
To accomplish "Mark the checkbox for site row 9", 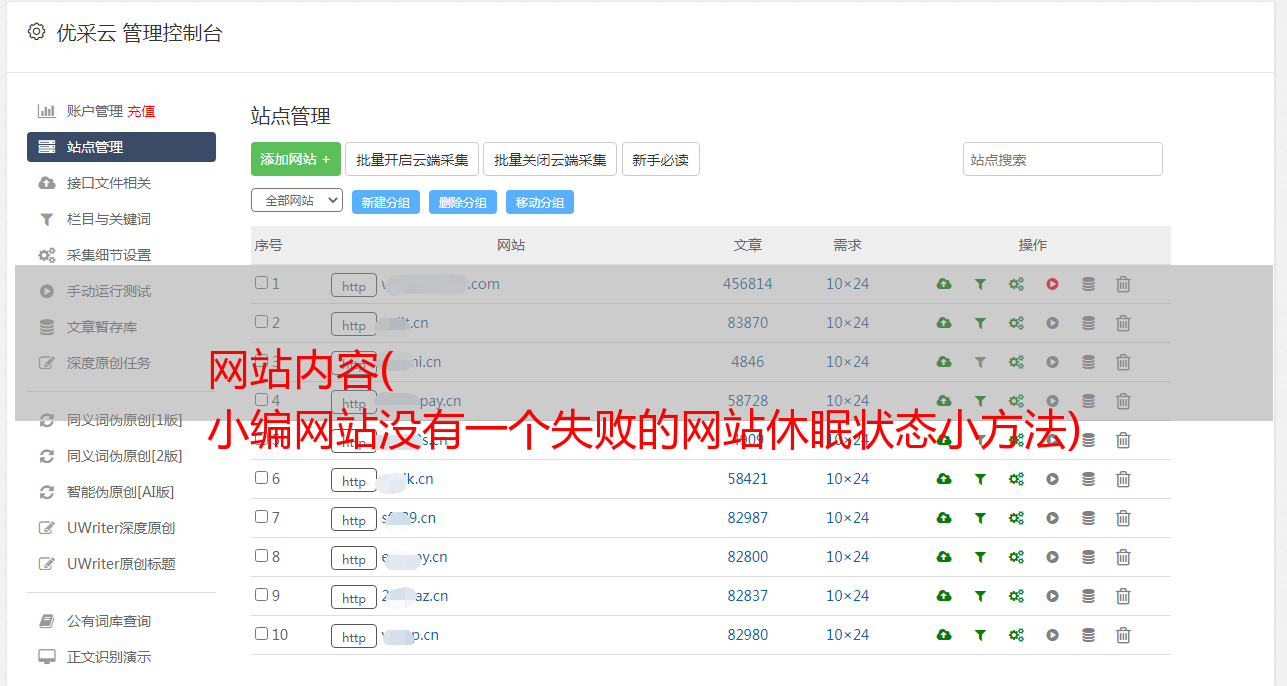I will pyautogui.click(x=261, y=595).
